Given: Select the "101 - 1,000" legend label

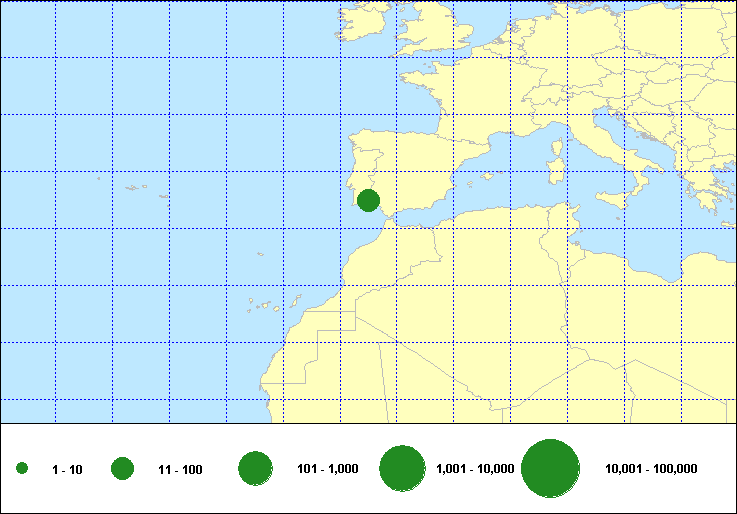Looking at the screenshot, I should (x=328, y=469).
